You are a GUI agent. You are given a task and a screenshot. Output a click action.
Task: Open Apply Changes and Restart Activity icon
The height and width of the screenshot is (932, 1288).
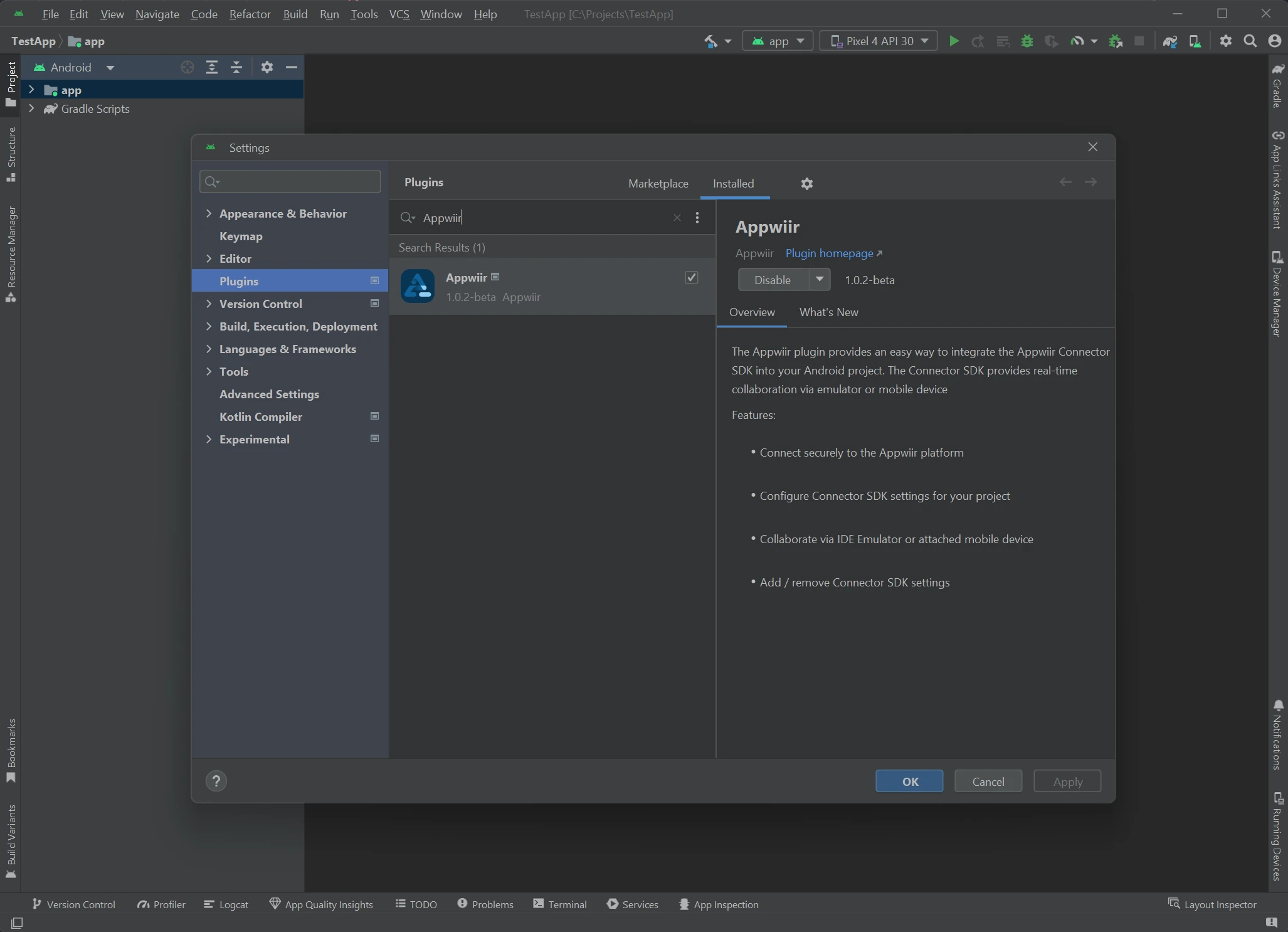point(978,41)
